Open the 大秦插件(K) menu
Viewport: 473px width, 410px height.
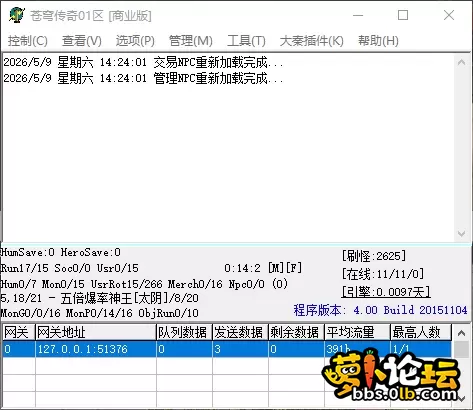coord(312,41)
